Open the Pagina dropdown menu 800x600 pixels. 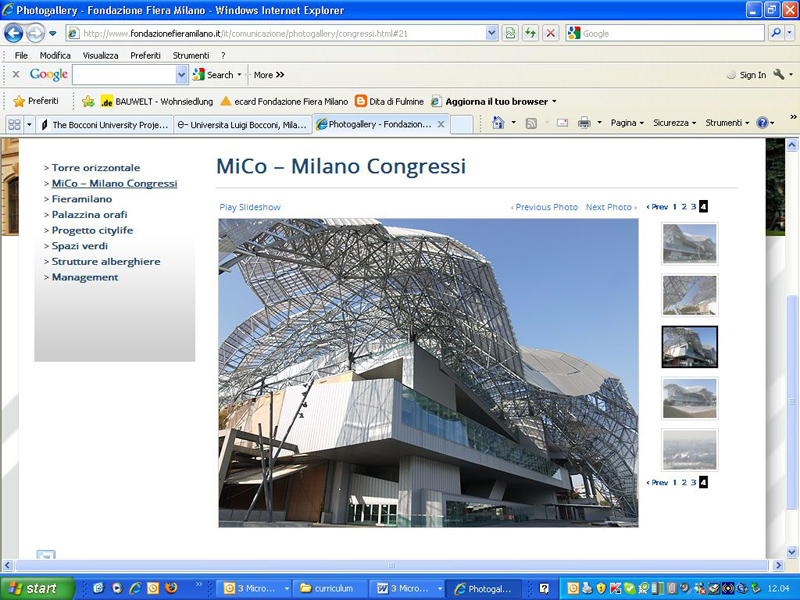(x=627, y=123)
